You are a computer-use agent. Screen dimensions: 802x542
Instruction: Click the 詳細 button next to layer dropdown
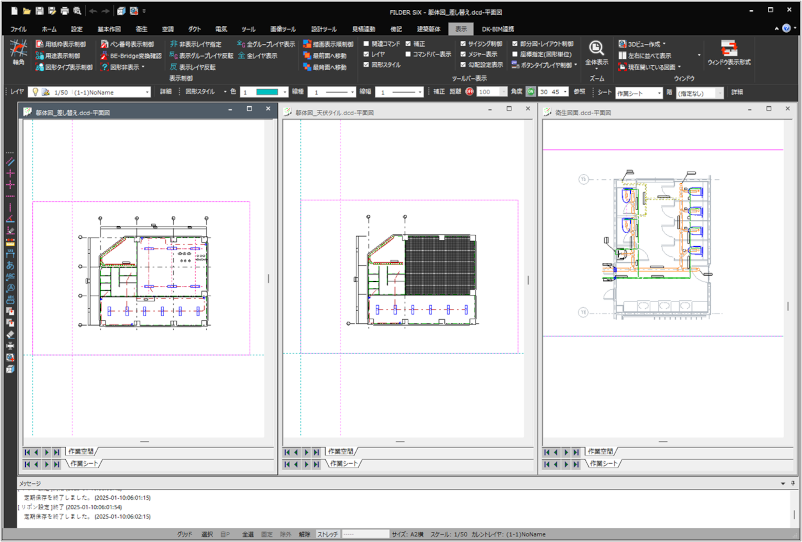tap(166, 92)
